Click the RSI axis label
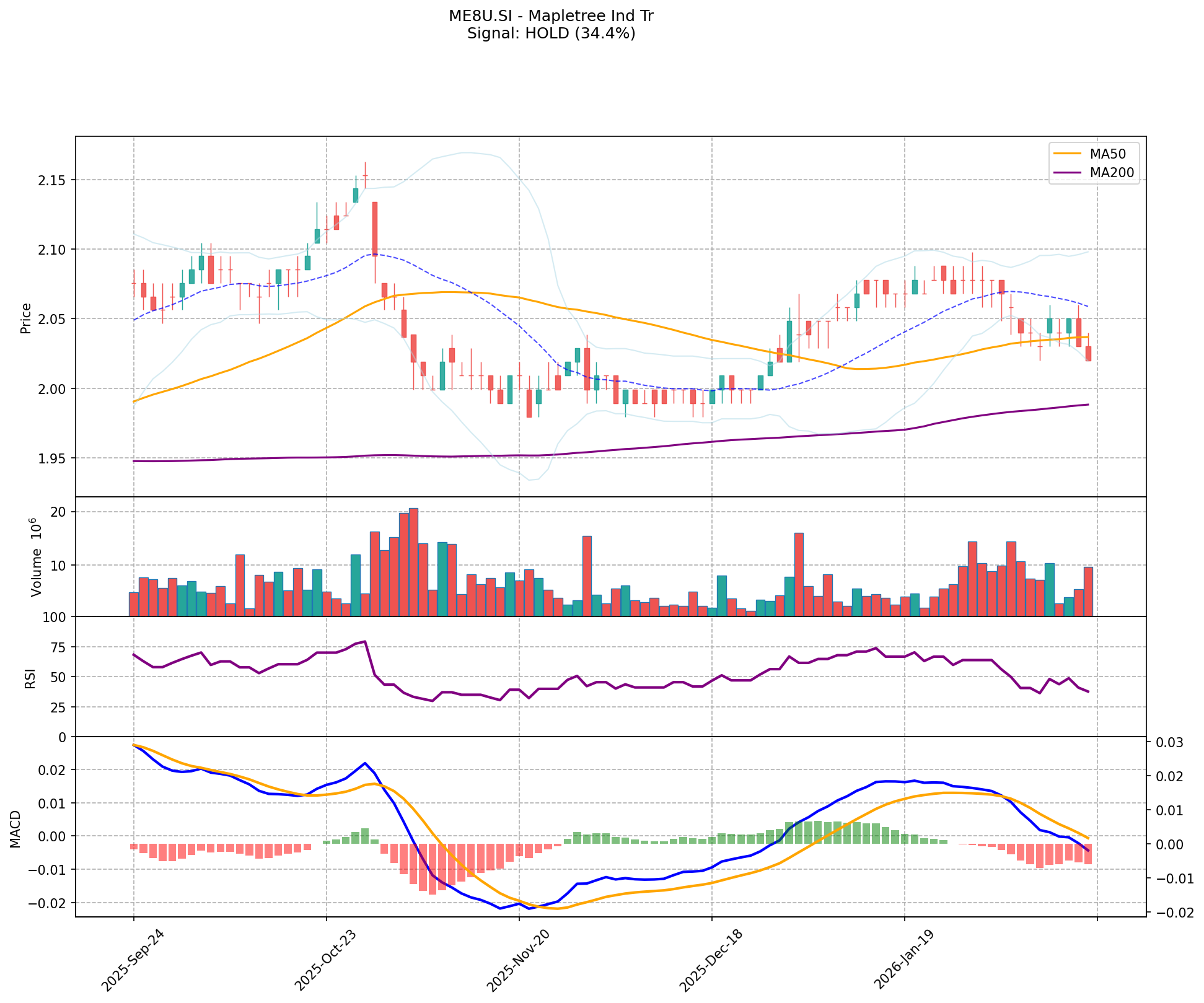Screen dimensions: 1204x1003 30,677
